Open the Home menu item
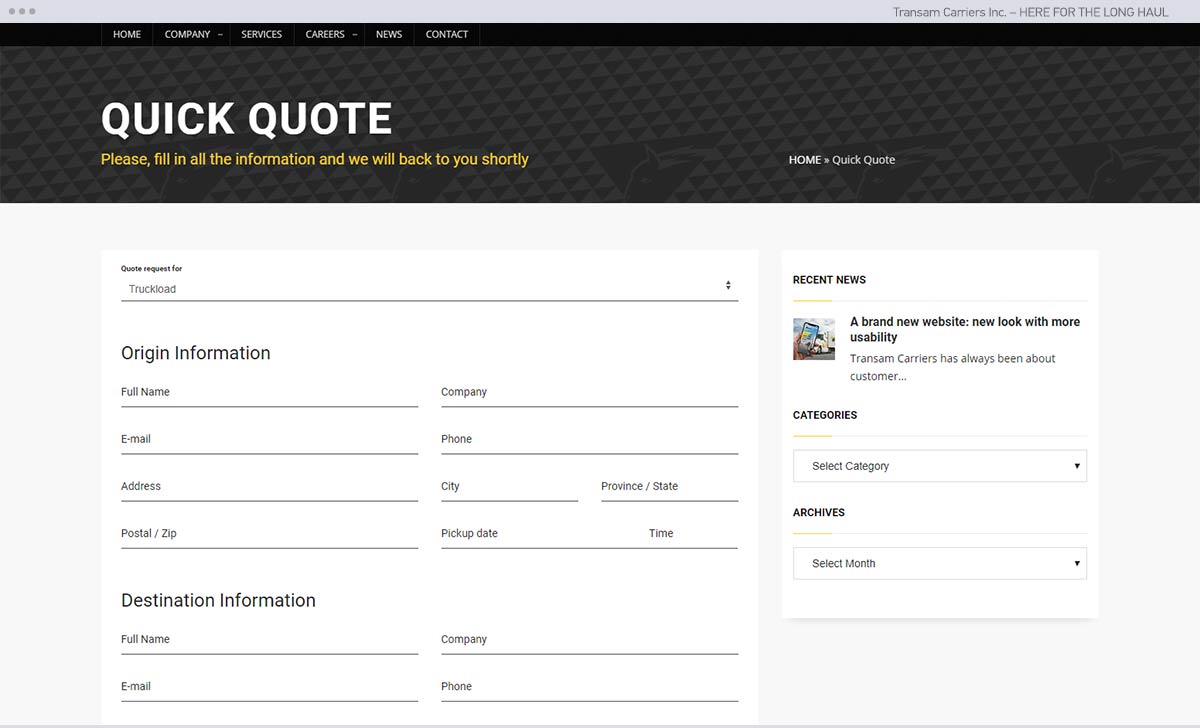Screen dimensions: 1200x728 (x=127, y=34)
